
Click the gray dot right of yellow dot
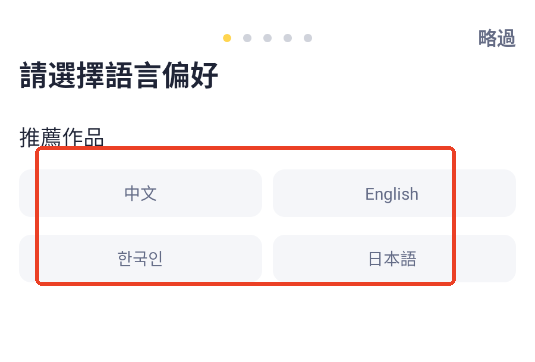(x=247, y=38)
